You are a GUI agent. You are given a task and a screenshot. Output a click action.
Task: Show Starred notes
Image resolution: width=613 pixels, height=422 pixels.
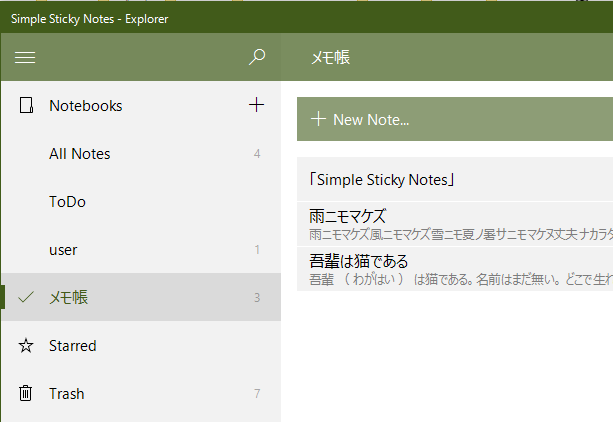[141, 346]
